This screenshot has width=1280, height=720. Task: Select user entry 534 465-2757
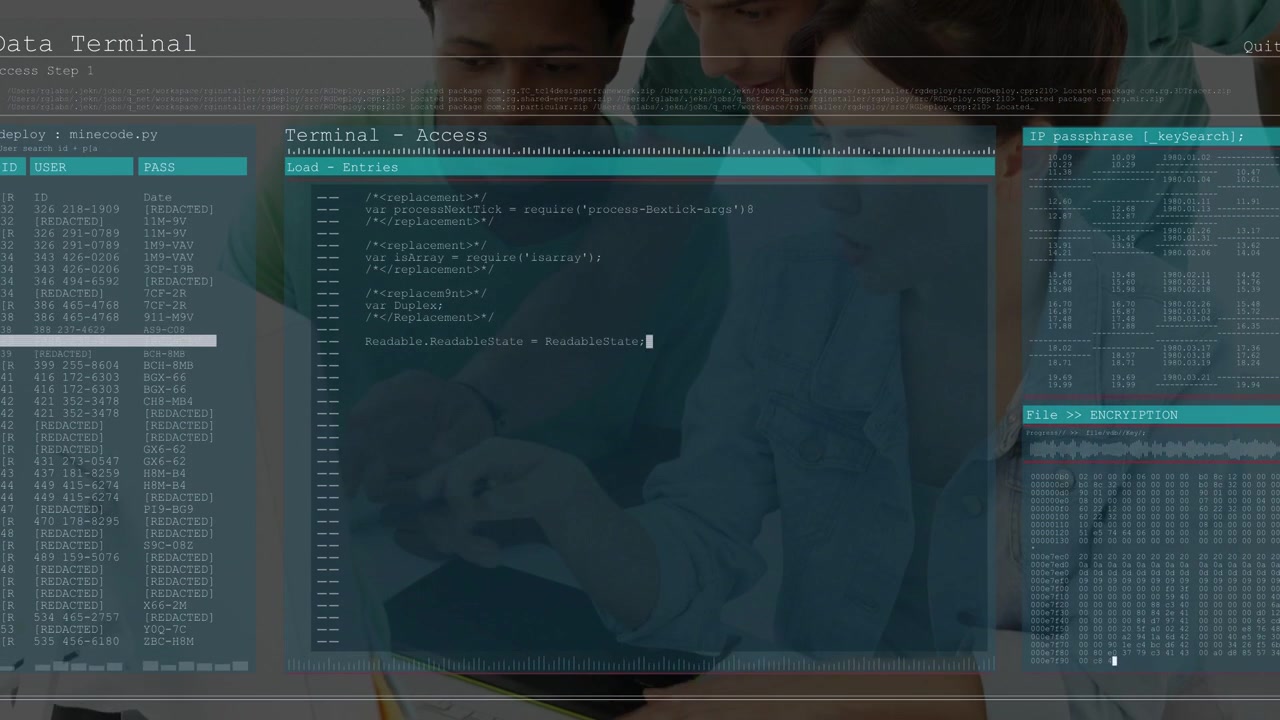77,617
